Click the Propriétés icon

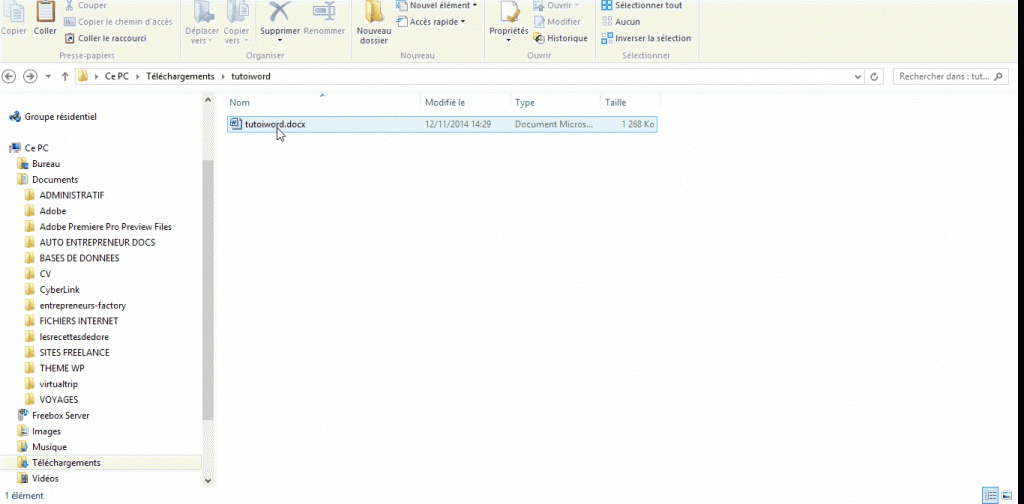[x=509, y=13]
